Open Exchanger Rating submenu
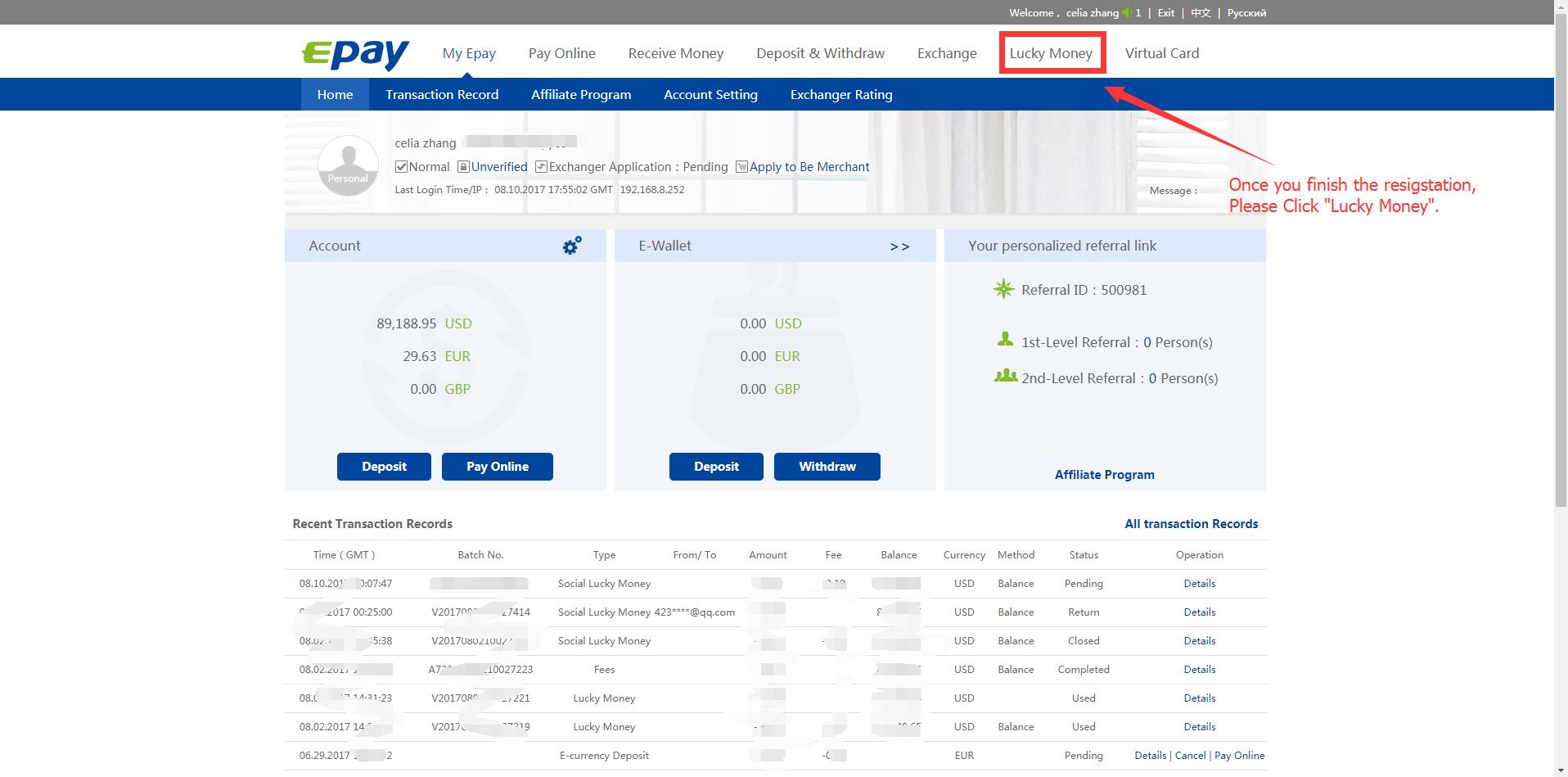 (x=841, y=94)
